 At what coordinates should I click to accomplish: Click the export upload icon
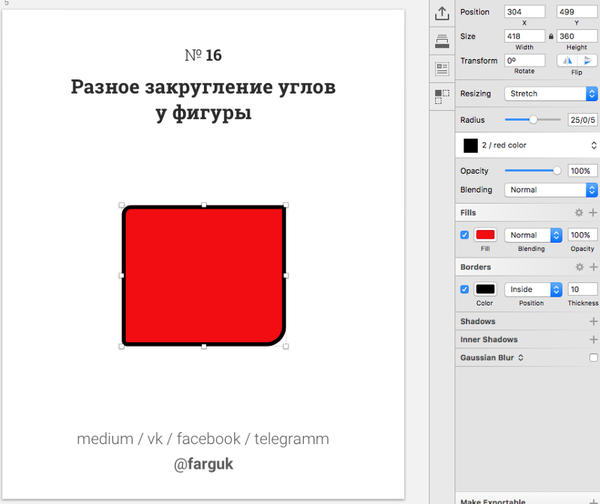(442, 13)
